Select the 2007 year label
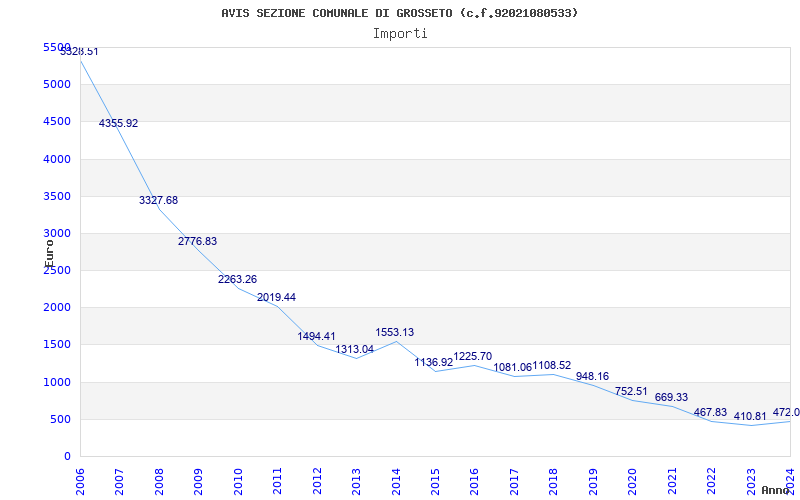 [x=119, y=482]
